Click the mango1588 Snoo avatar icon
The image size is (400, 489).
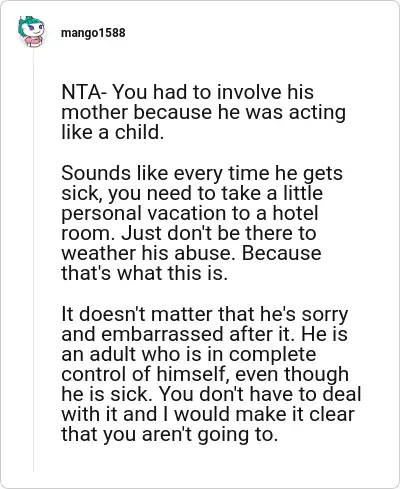(31, 32)
